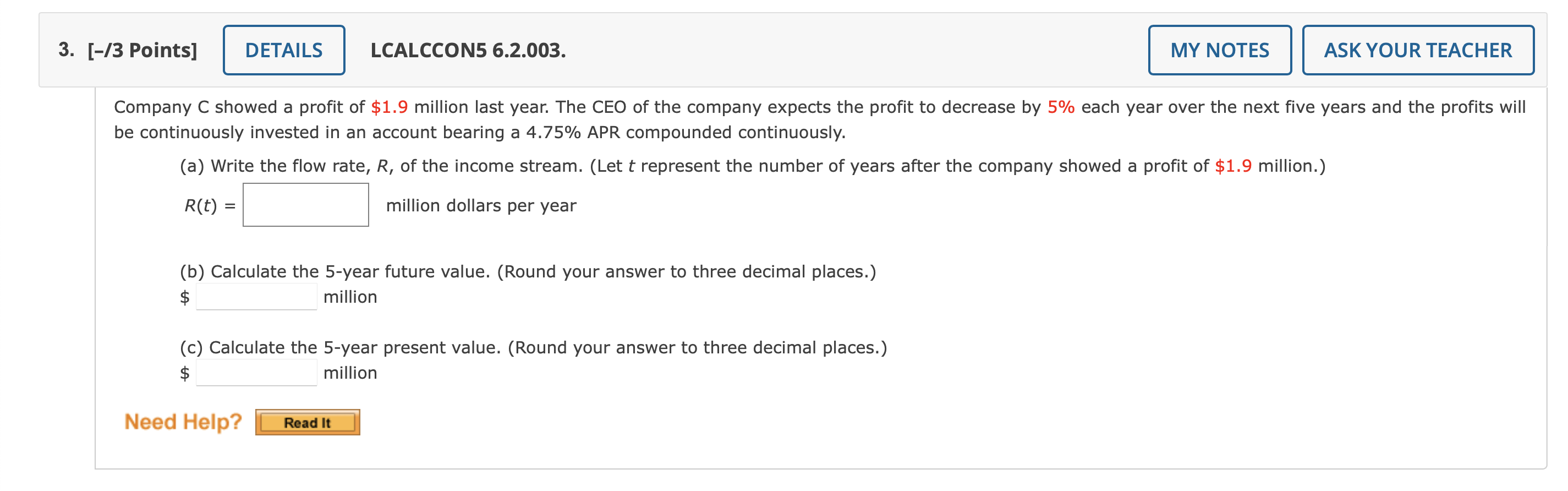Click the 5-year present value answer field
The height and width of the screenshot is (491, 1568).
(x=255, y=372)
